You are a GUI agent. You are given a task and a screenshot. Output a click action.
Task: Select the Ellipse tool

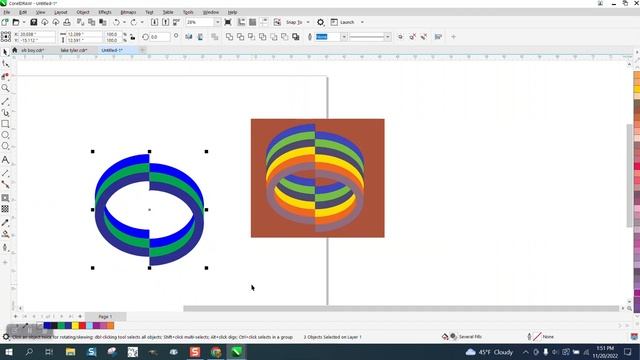[x=5, y=135]
